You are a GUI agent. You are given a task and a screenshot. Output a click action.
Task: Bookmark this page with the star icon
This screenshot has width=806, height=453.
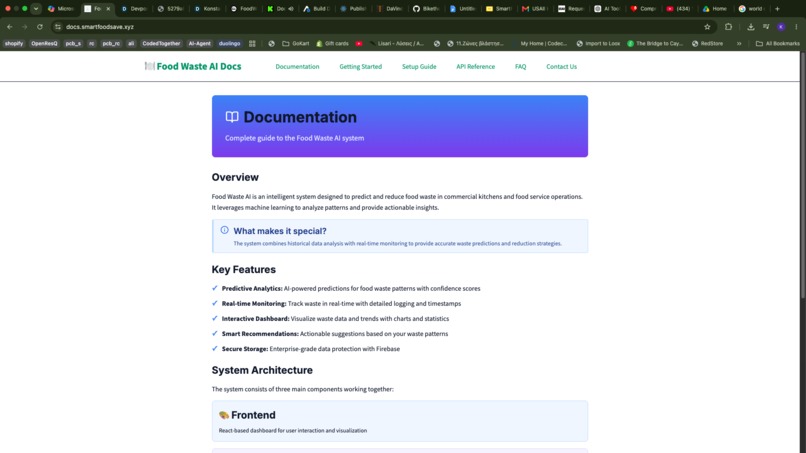pyautogui.click(x=707, y=27)
